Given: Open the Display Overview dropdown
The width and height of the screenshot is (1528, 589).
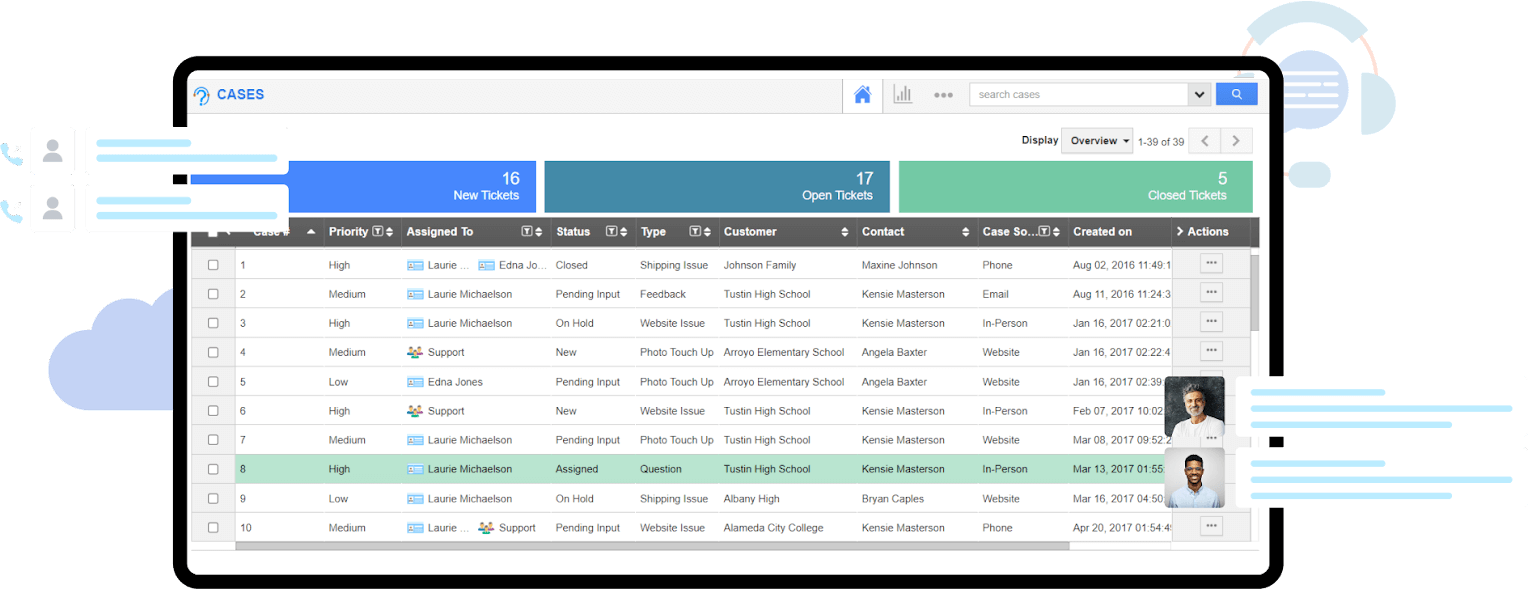Looking at the screenshot, I should pyautogui.click(x=1097, y=141).
